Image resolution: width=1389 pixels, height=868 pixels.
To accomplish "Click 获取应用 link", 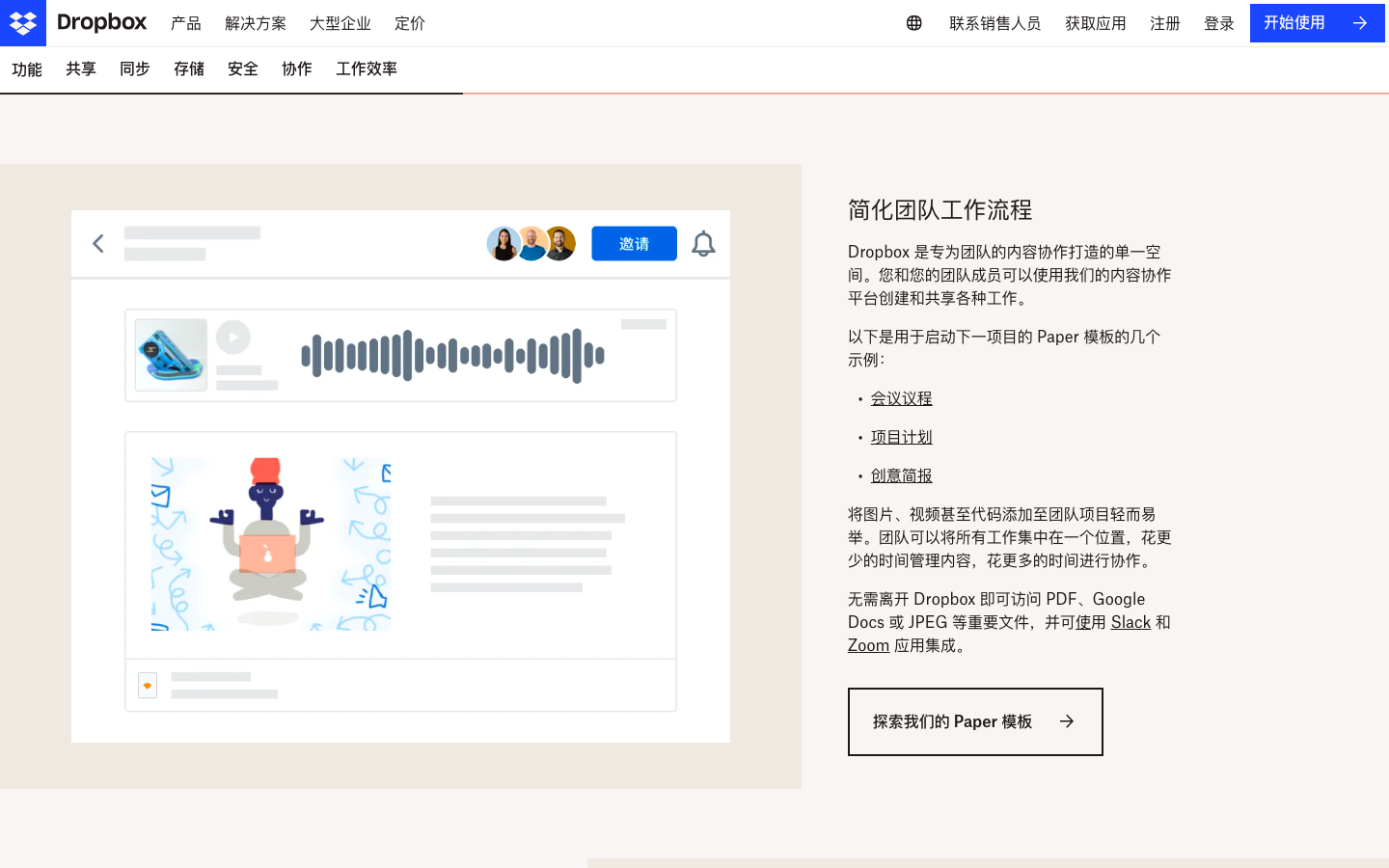I will pos(1096,23).
